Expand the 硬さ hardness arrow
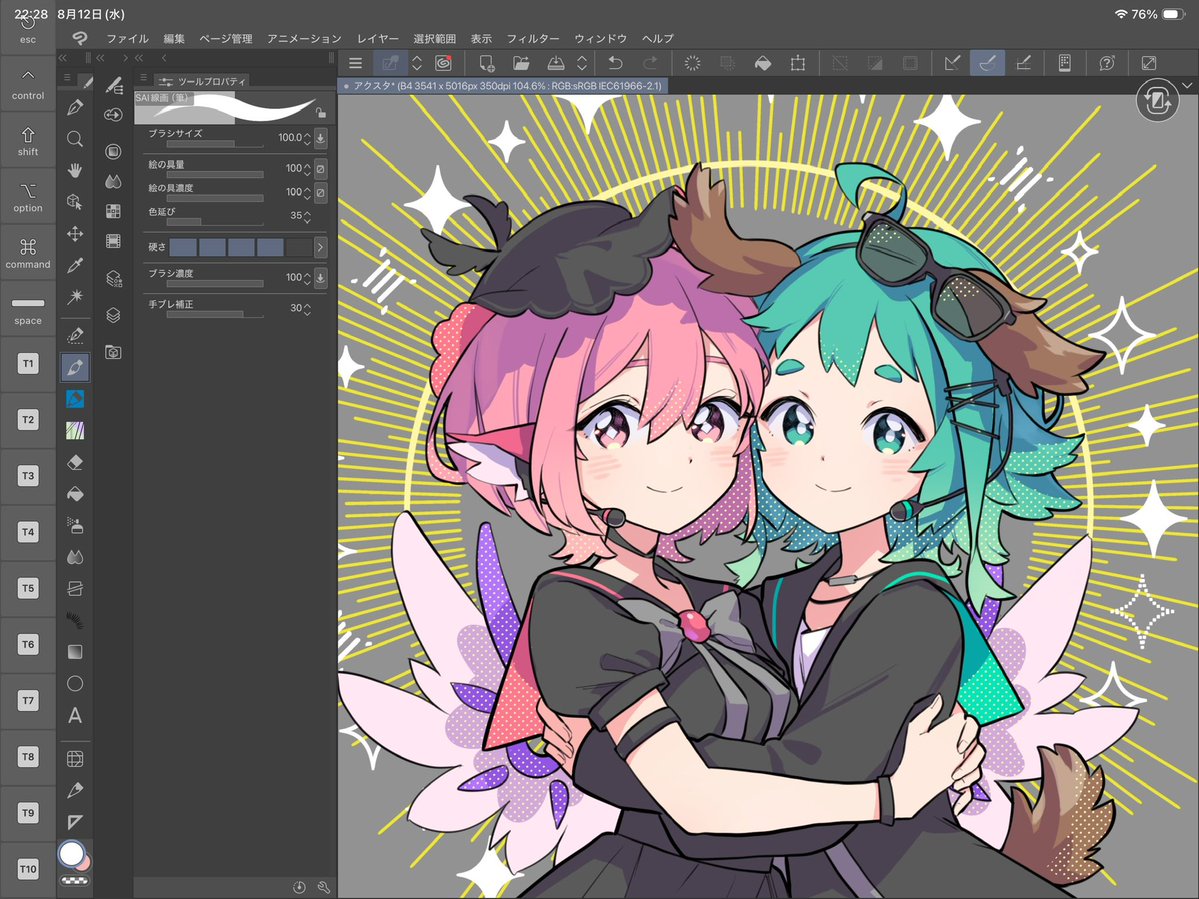Screen dimensions: 1199x899 pos(320,247)
